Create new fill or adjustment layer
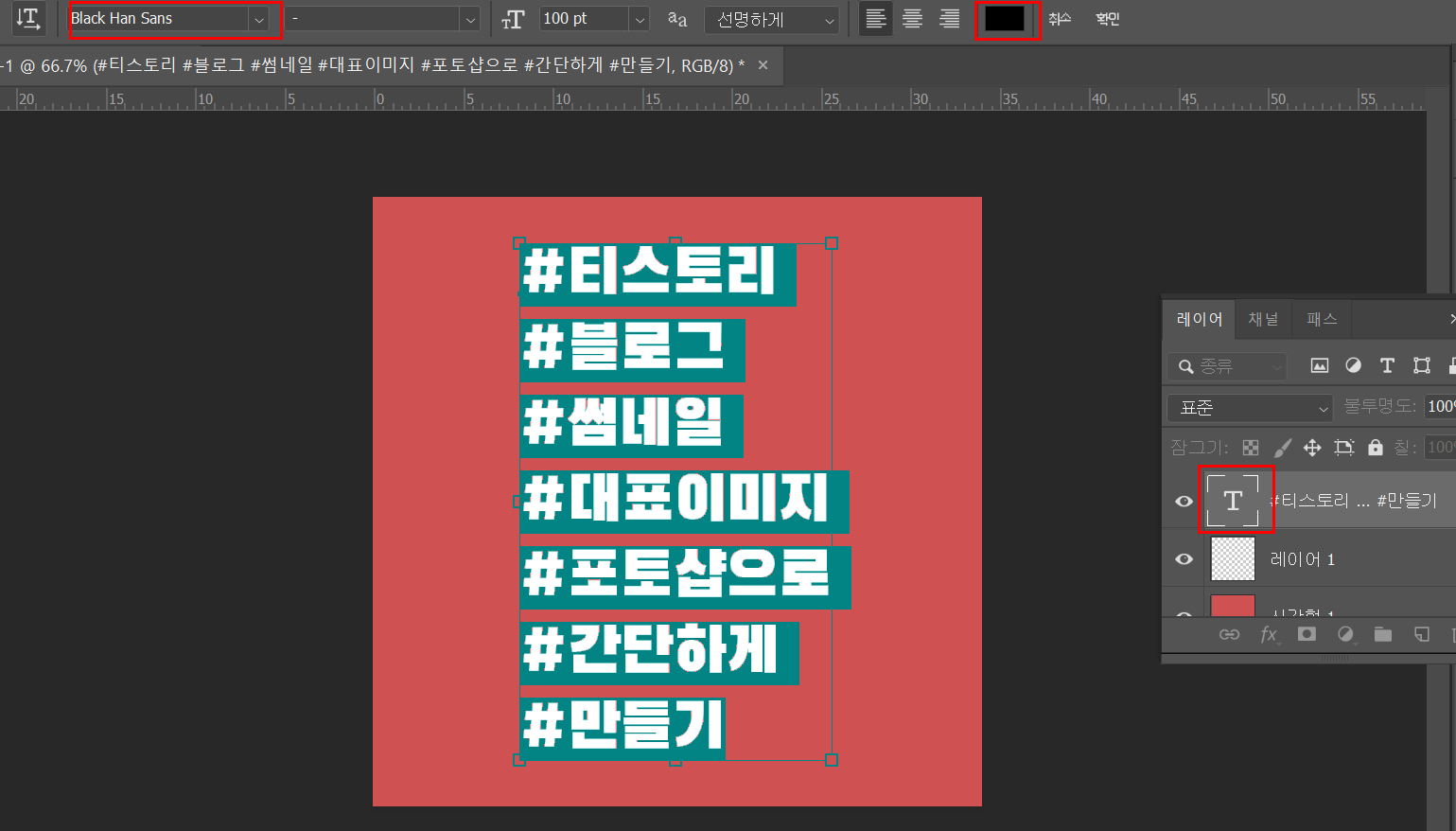 pyautogui.click(x=1345, y=634)
